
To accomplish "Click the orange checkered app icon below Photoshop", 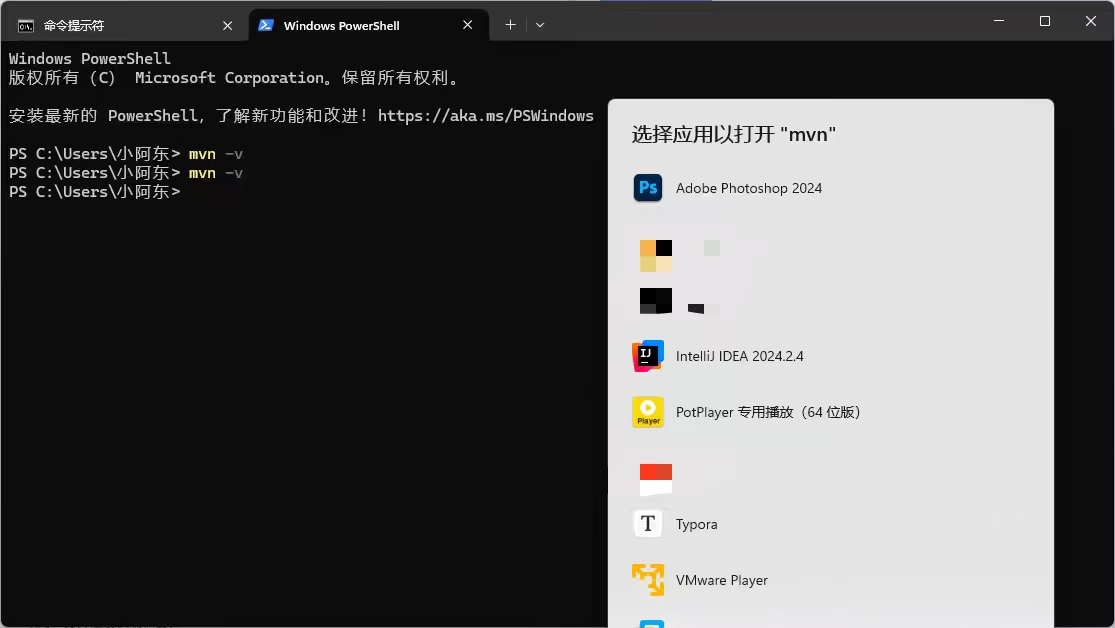I will tap(656, 255).
